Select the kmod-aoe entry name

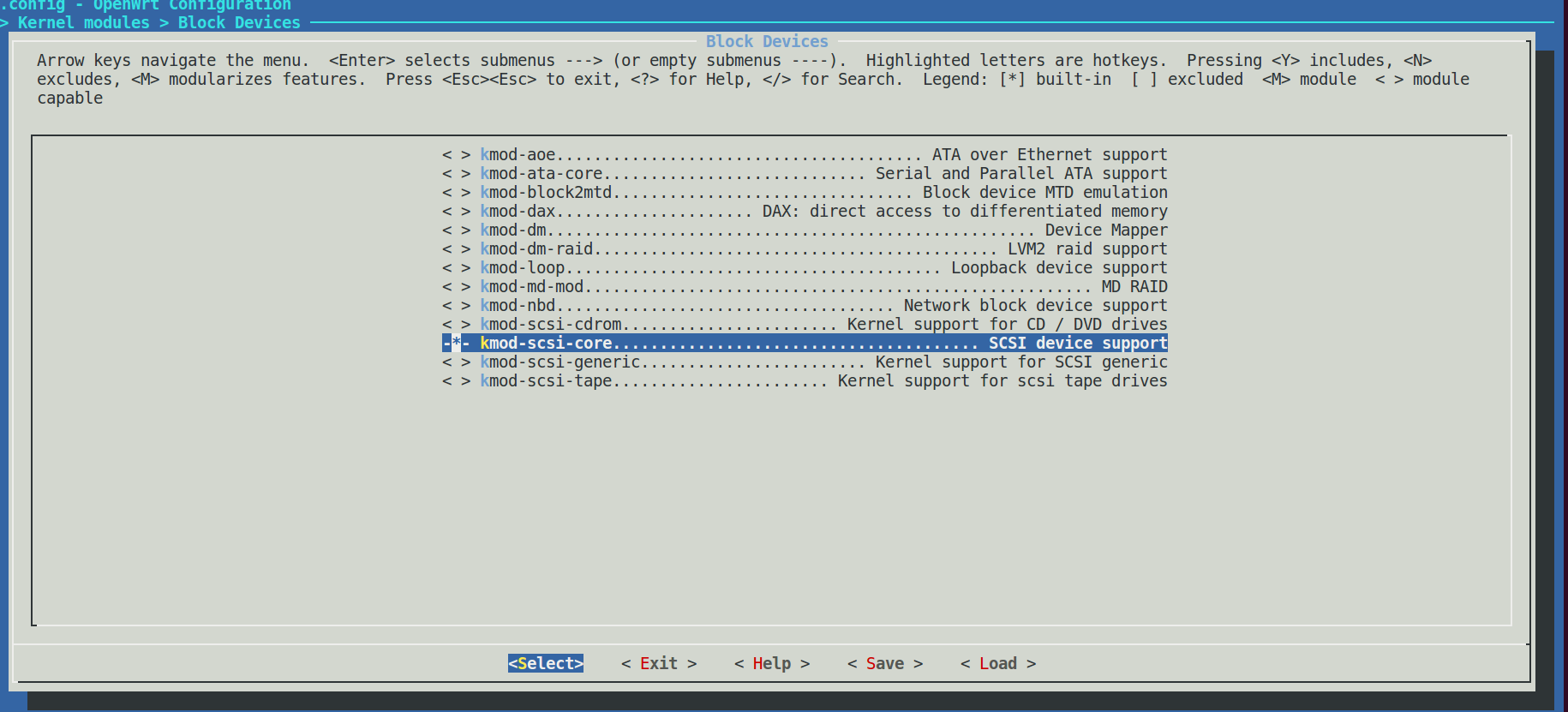tap(518, 155)
